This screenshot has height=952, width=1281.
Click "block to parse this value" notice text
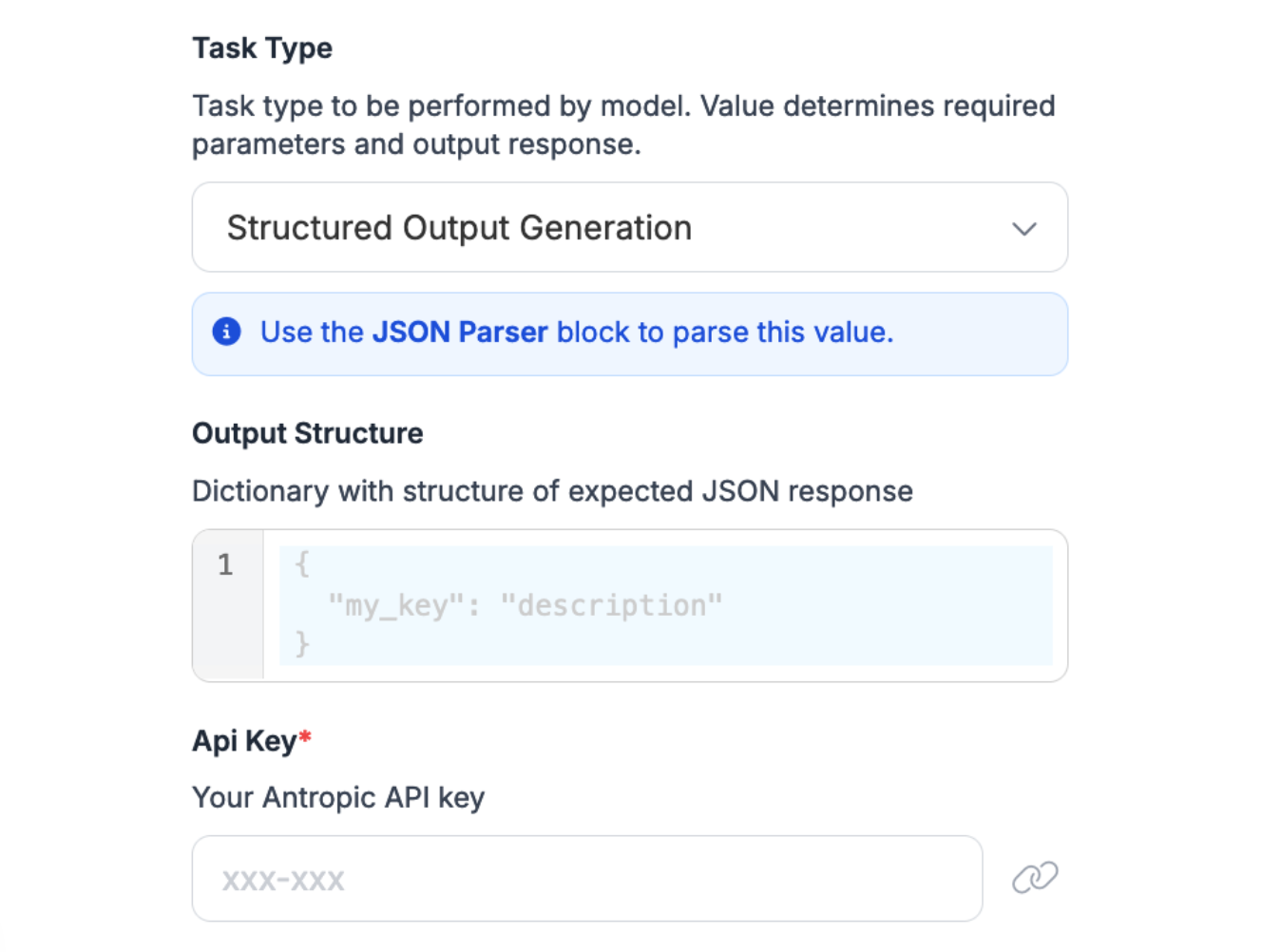pyautogui.click(x=724, y=332)
